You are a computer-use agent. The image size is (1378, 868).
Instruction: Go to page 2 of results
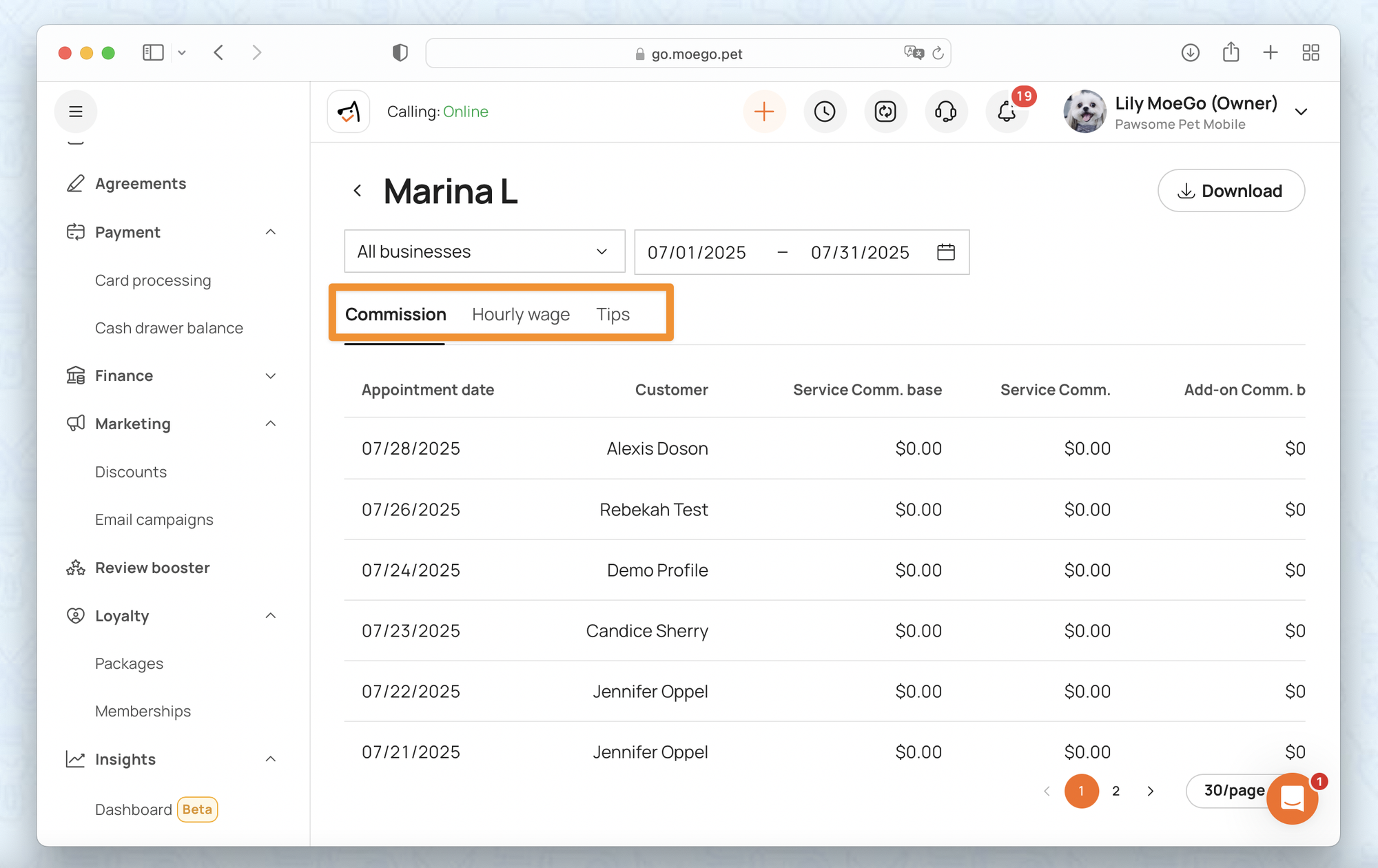(1115, 791)
